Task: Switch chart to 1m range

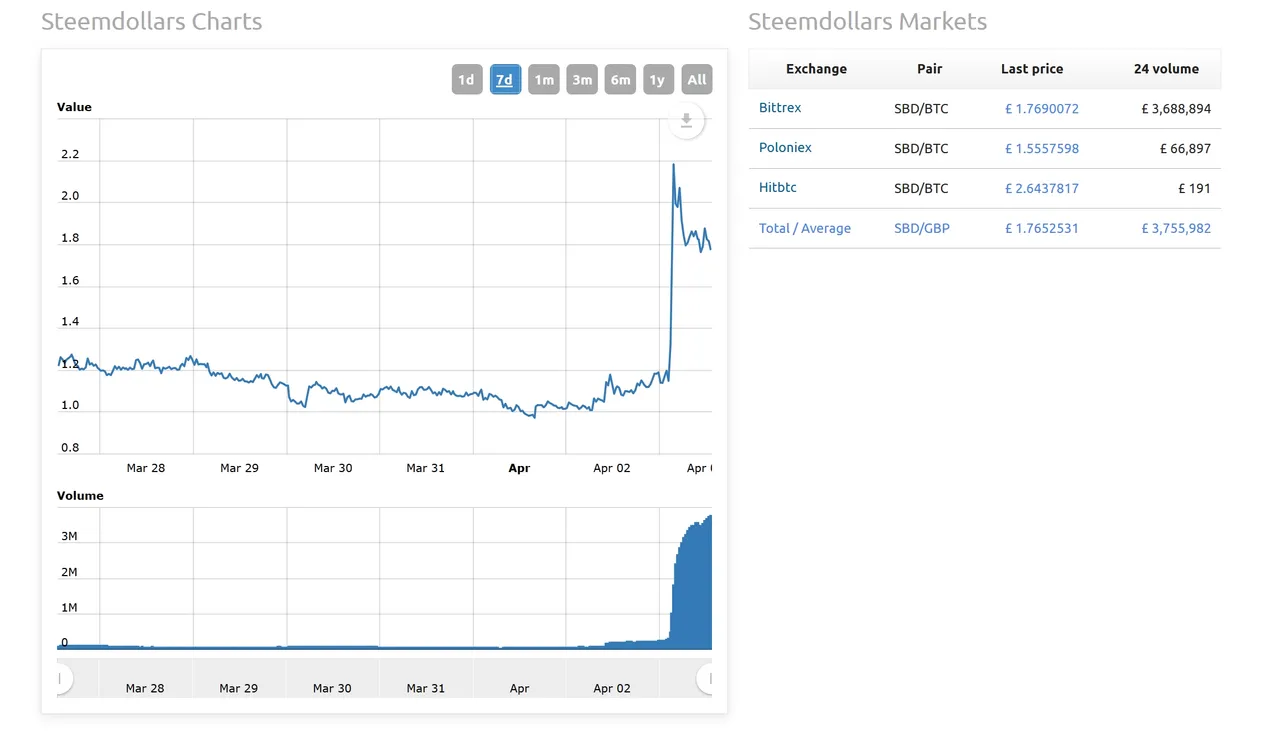Action: (543, 80)
